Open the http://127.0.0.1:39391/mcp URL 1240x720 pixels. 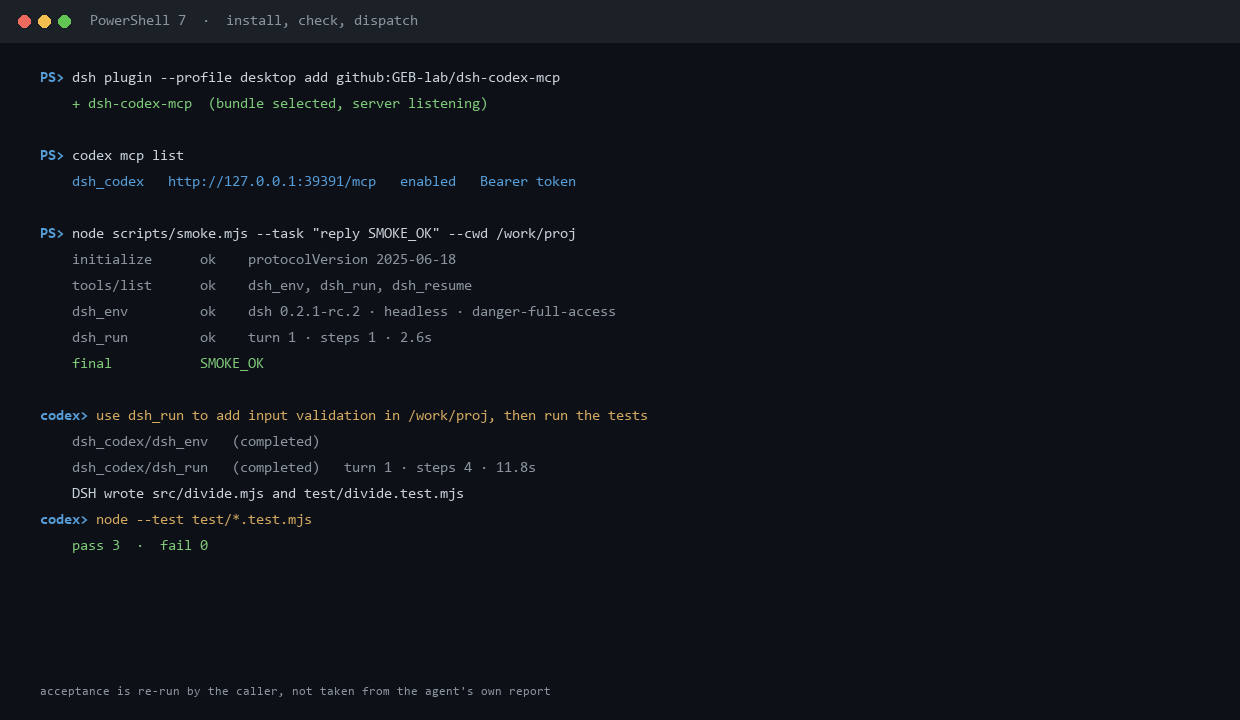(x=272, y=182)
